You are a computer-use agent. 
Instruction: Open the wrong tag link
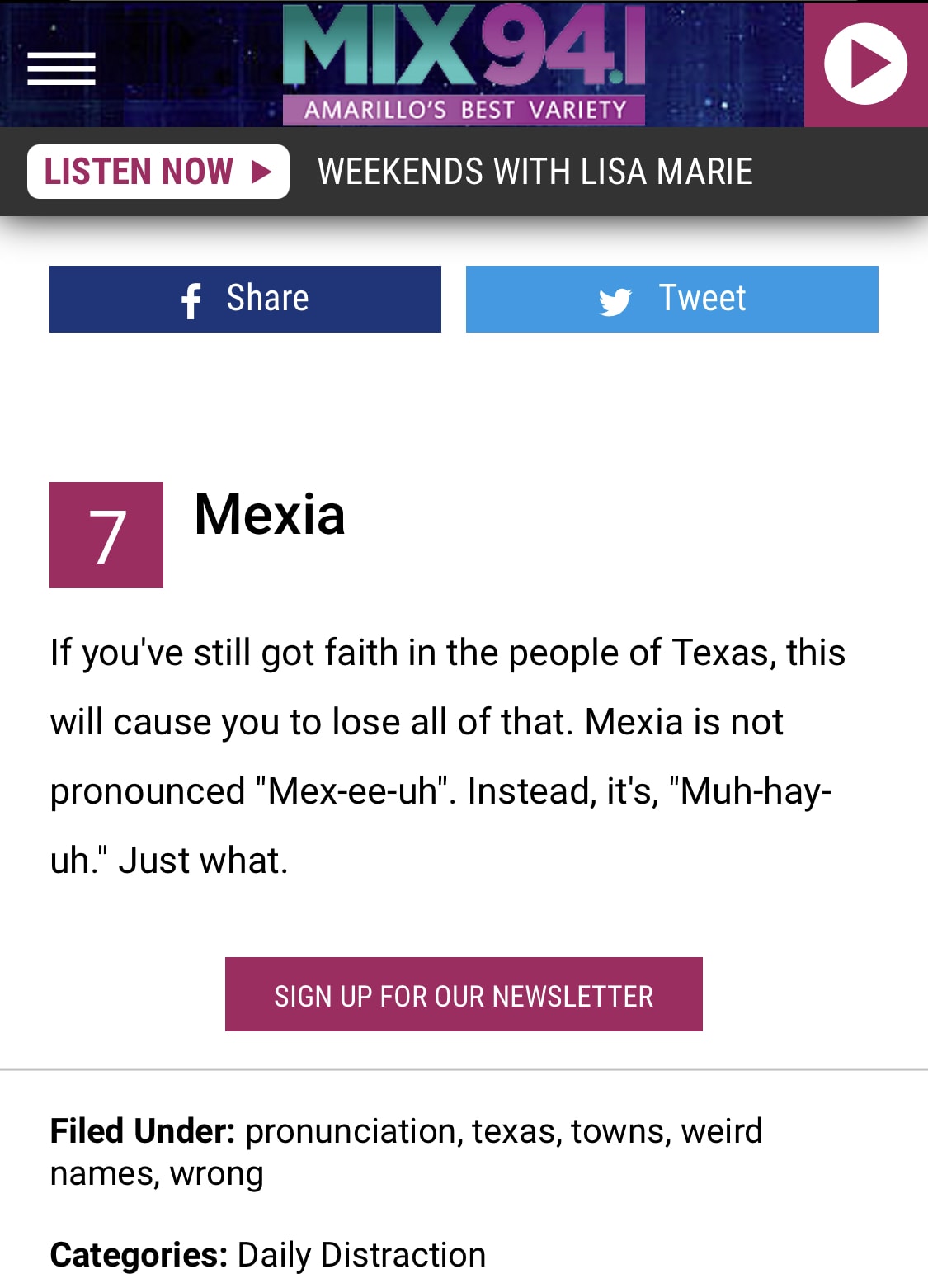(216, 1173)
